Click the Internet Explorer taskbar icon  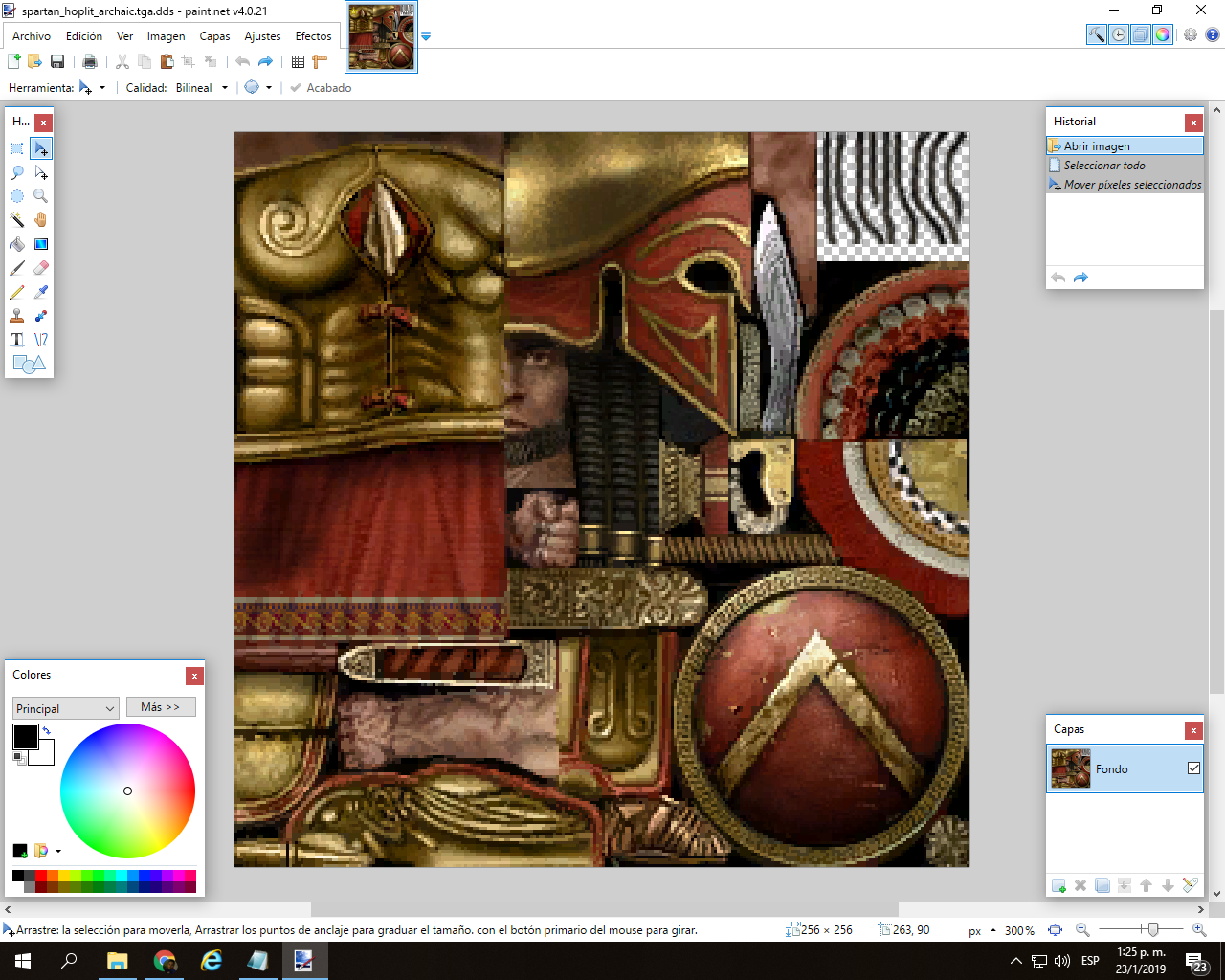(211, 961)
